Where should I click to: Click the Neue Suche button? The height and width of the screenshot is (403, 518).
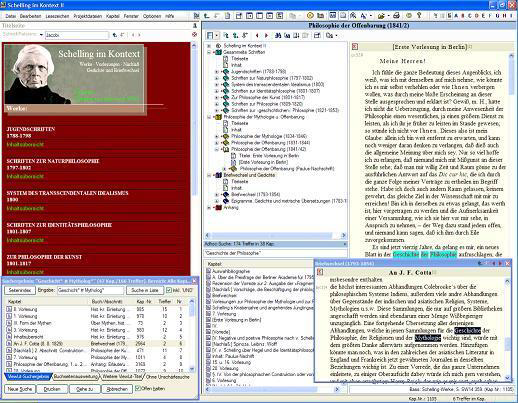[x=20, y=389]
